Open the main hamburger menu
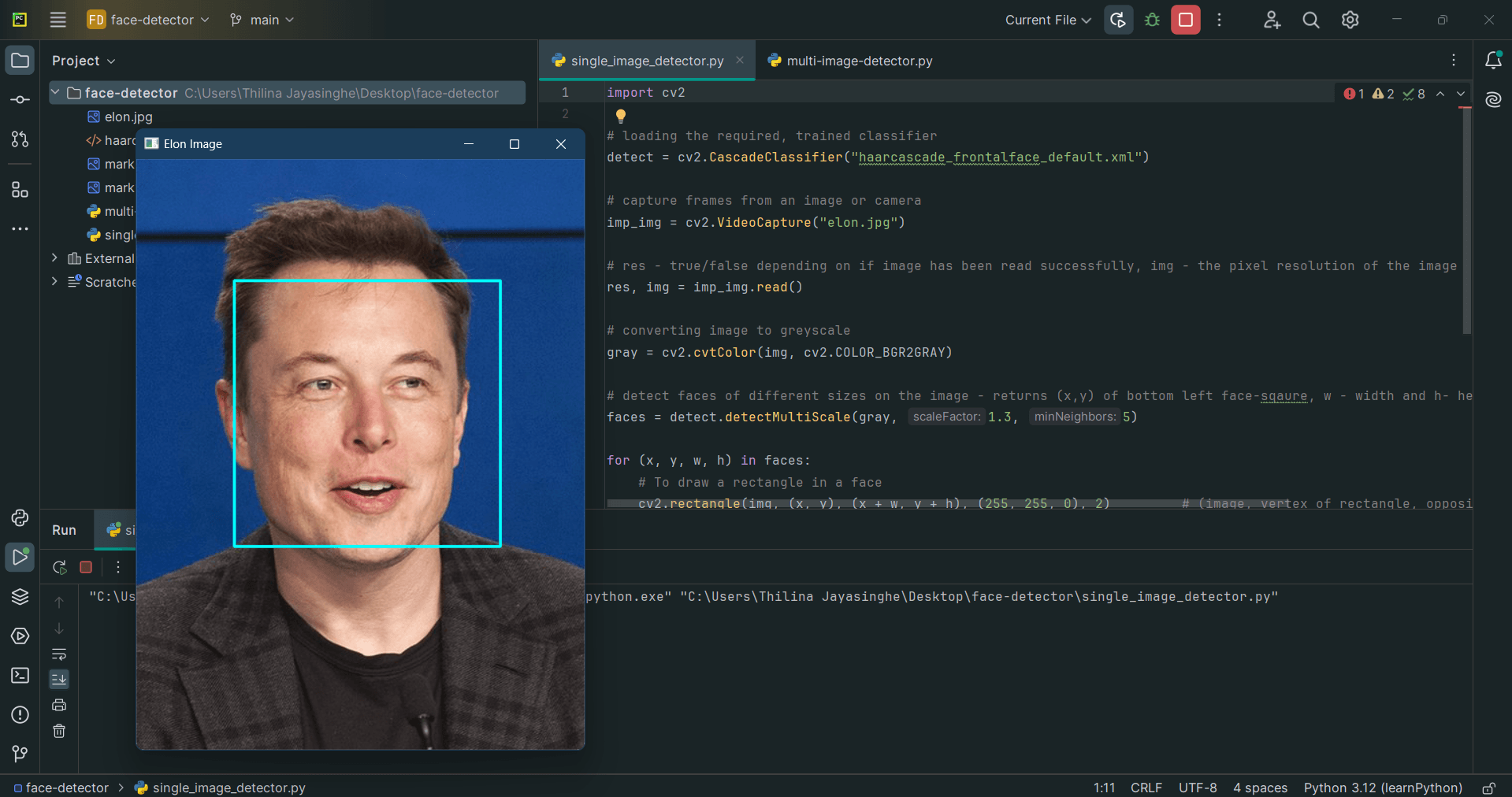This screenshot has width=1512, height=797. [x=58, y=20]
